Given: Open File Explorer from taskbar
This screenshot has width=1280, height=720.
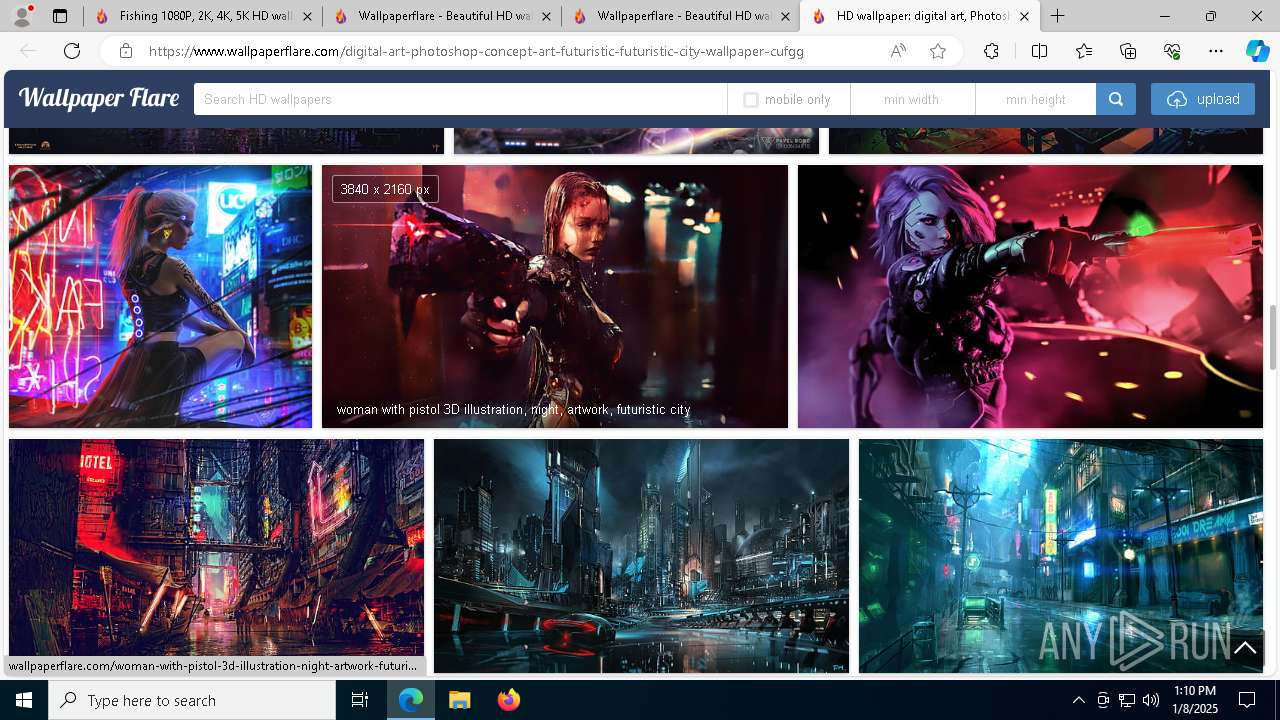Looking at the screenshot, I should (x=459, y=700).
